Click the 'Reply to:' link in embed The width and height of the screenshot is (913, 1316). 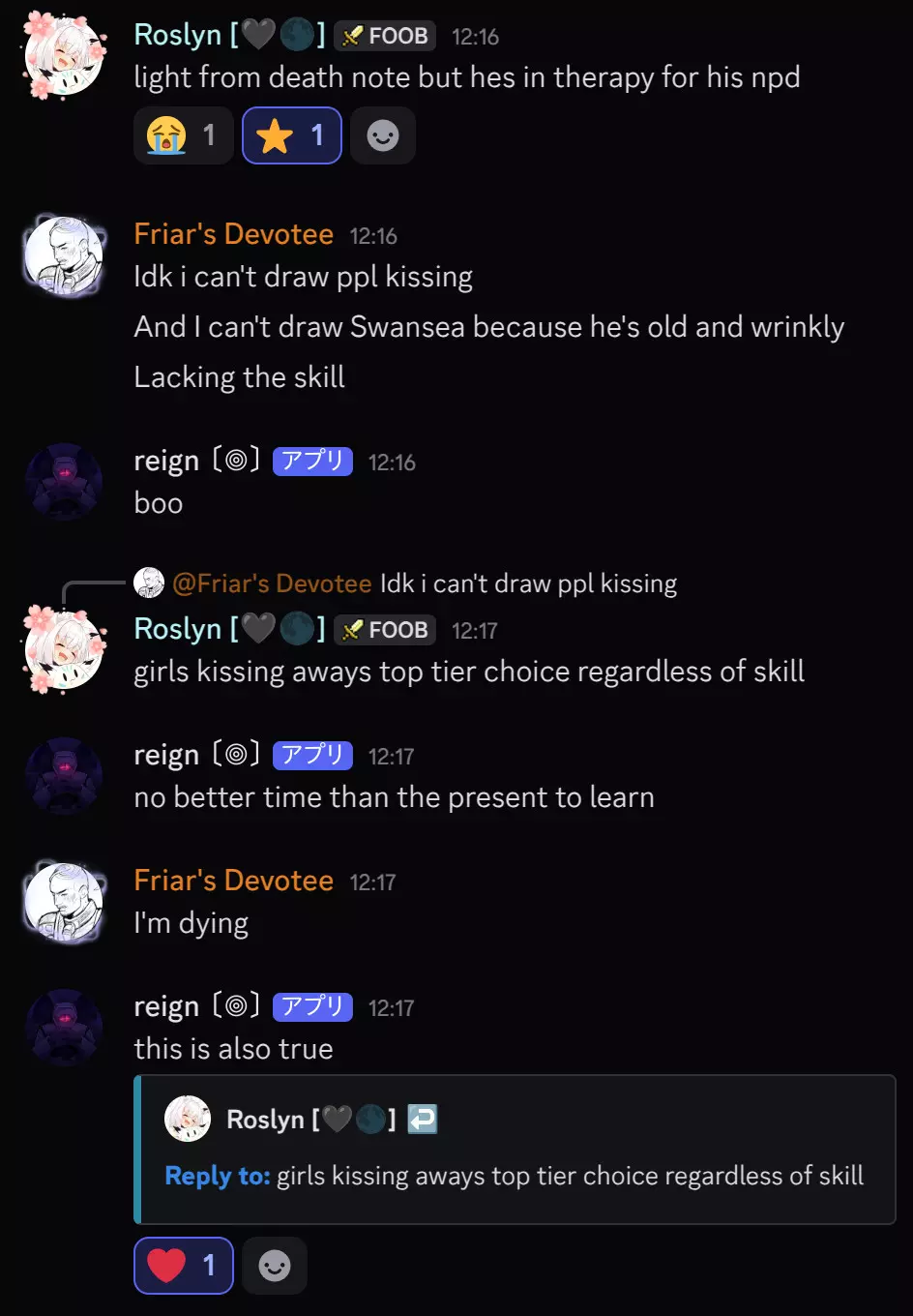click(218, 1176)
